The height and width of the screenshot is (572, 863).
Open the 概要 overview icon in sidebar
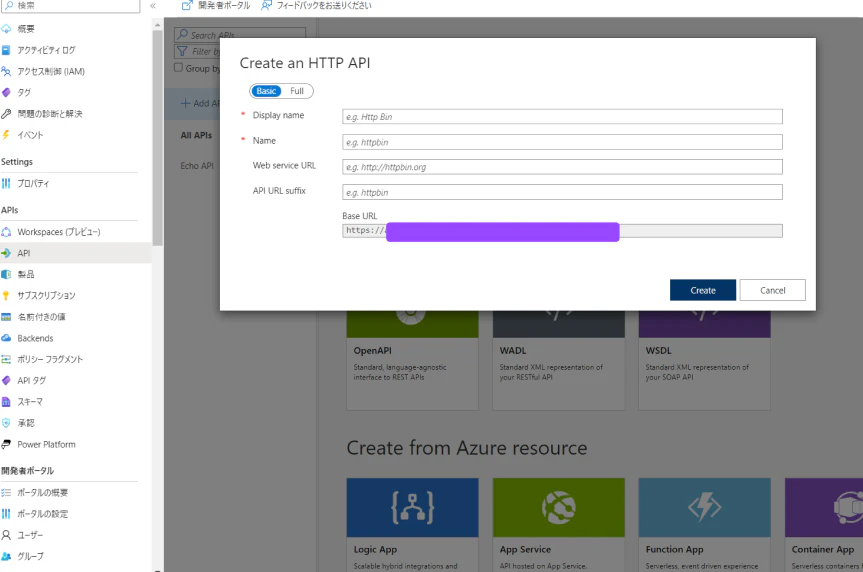point(6,29)
